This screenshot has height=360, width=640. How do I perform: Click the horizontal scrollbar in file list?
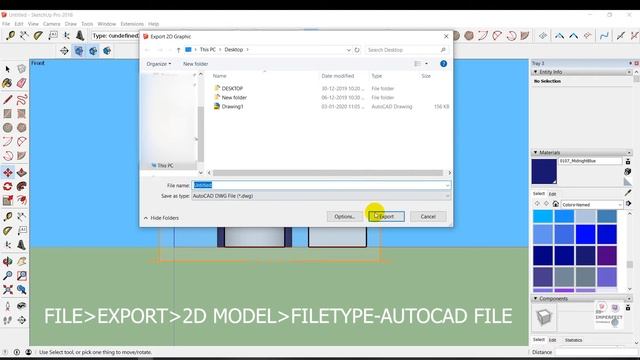(328, 173)
